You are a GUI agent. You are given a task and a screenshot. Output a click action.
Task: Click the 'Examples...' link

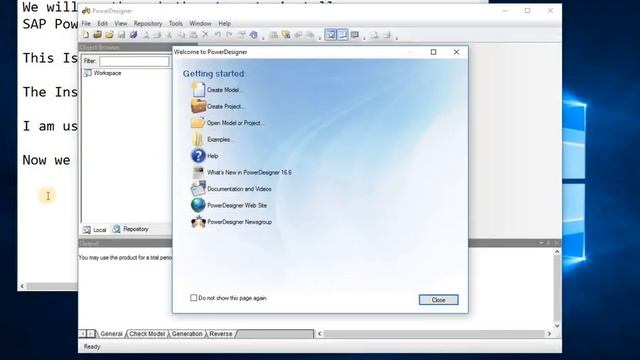coord(220,139)
